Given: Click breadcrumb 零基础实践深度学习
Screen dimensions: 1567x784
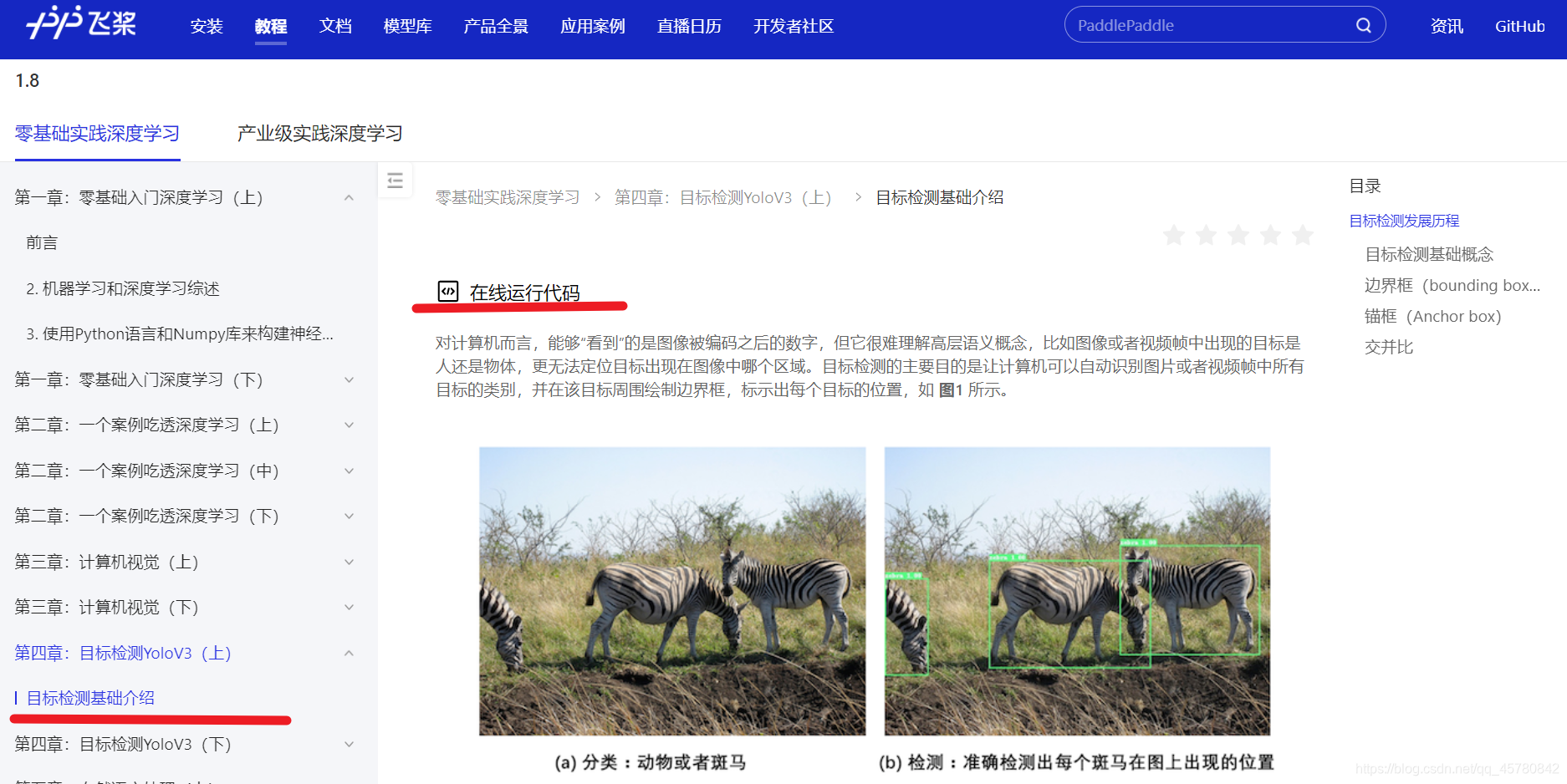Looking at the screenshot, I should click(x=507, y=197).
